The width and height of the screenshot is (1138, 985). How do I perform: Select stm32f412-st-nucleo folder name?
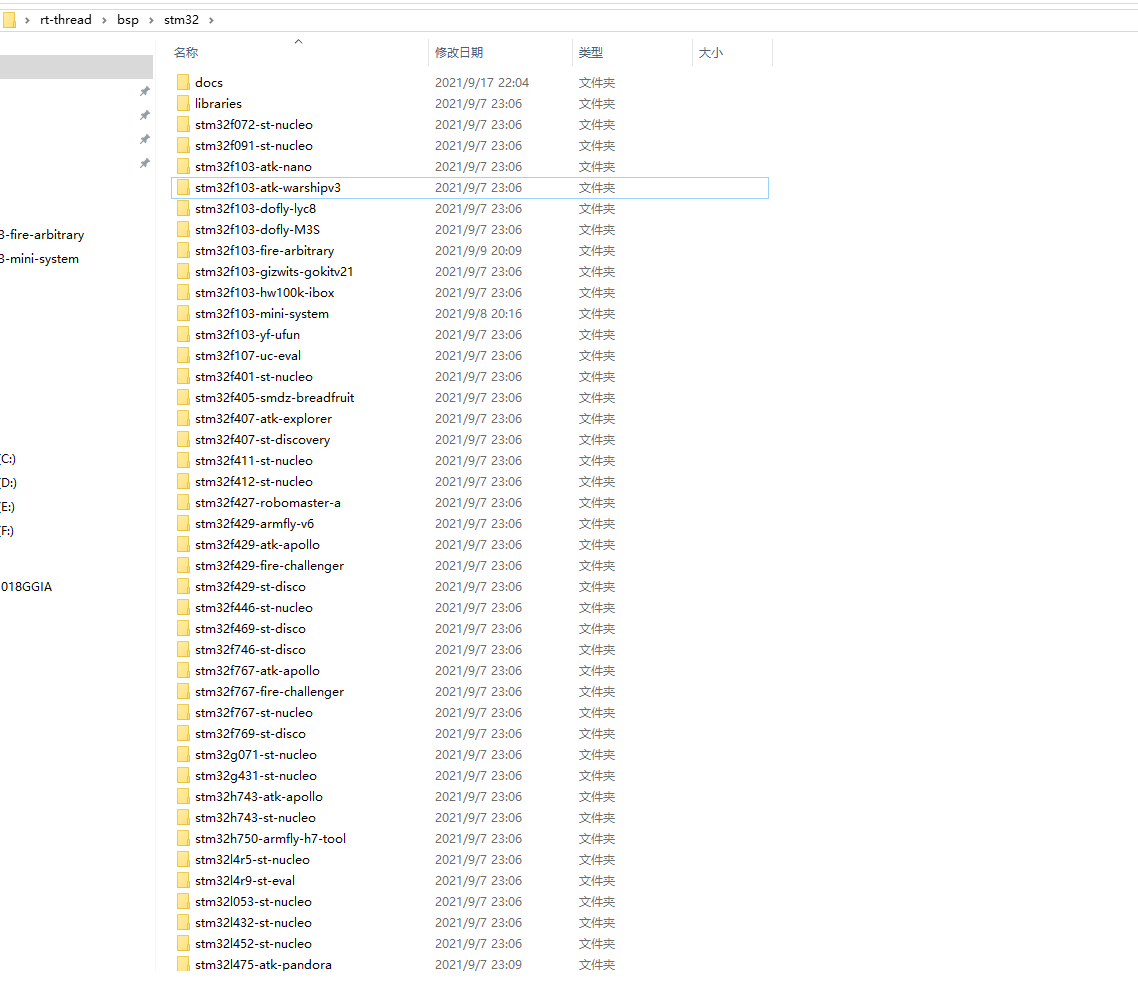tap(254, 482)
